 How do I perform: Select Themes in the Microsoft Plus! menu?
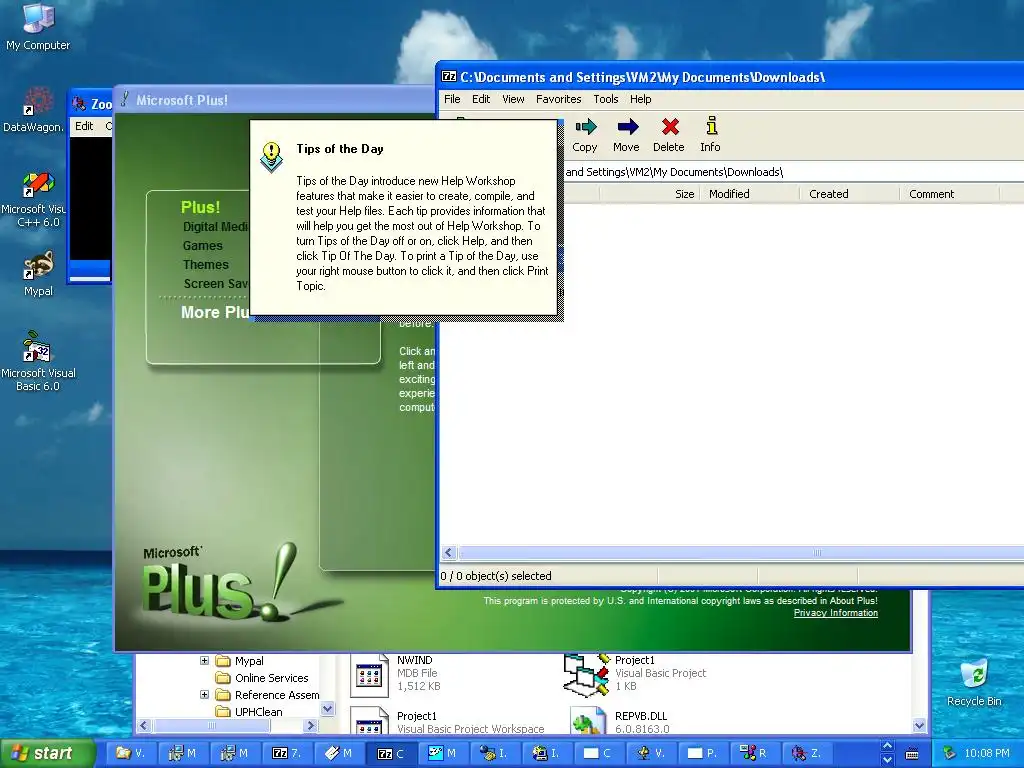click(x=206, y=264)
